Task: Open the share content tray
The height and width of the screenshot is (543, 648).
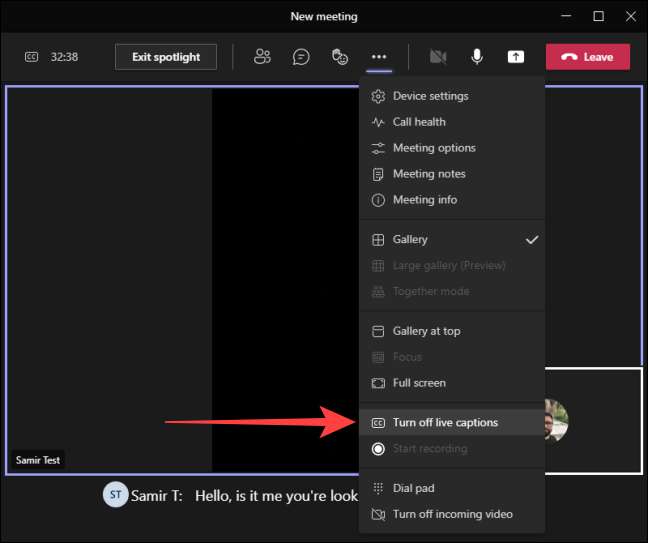Action: (516, 57)
